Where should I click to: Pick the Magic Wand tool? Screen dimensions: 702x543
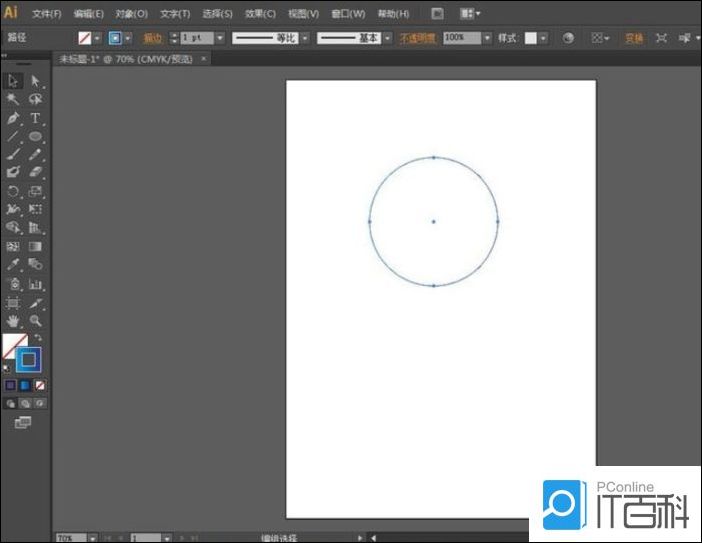(14, 100)
